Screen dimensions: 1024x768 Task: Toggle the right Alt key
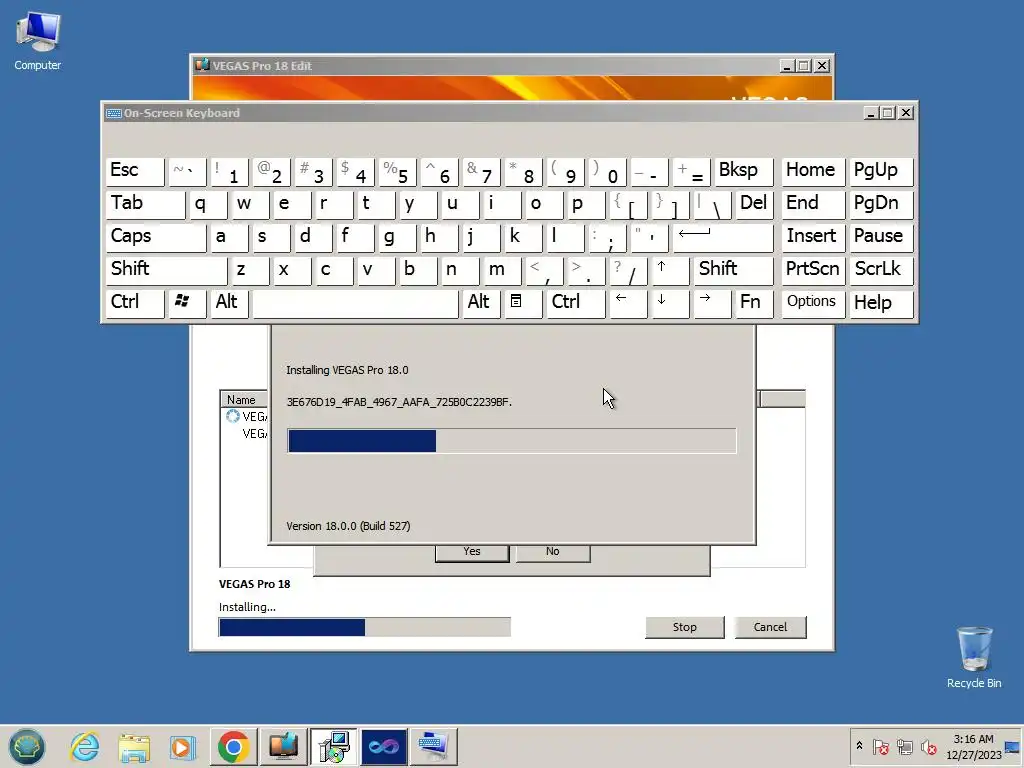click(481, 302)
